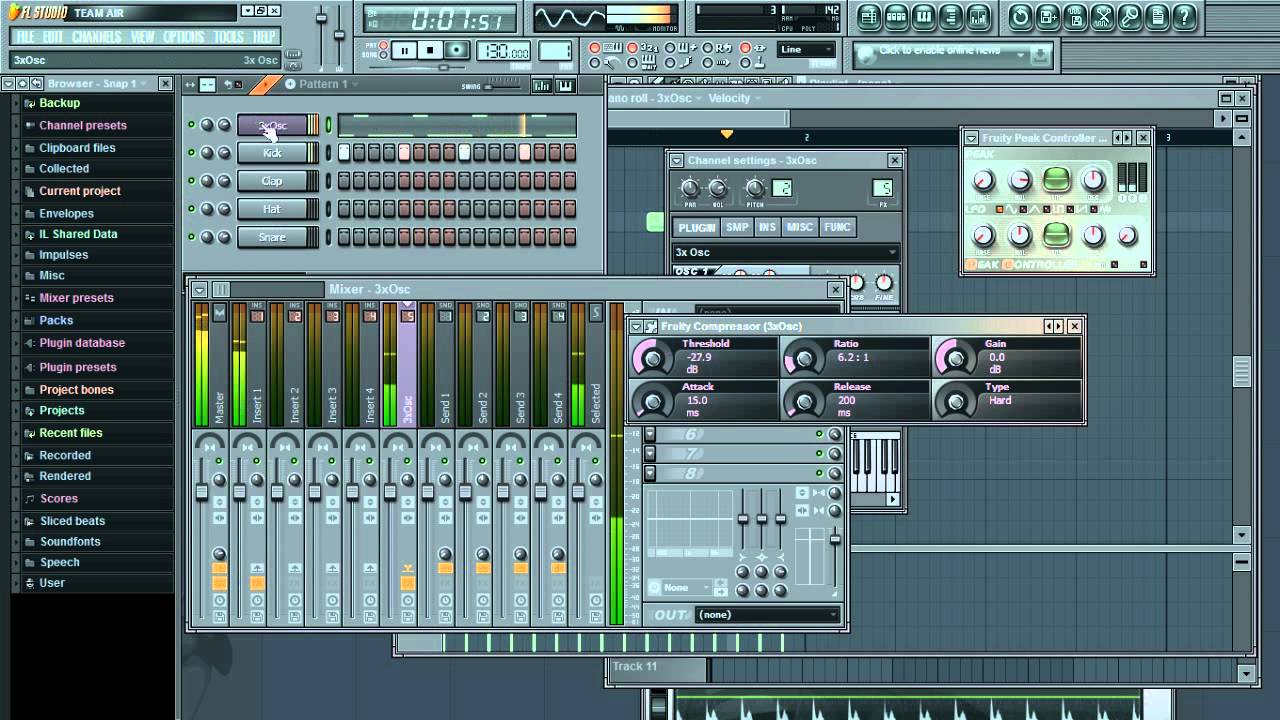The height and width of the screenshot is (720, 1280).
Task: Show the Step Sequencer via its toolbar icon
Action: [897, 16]
